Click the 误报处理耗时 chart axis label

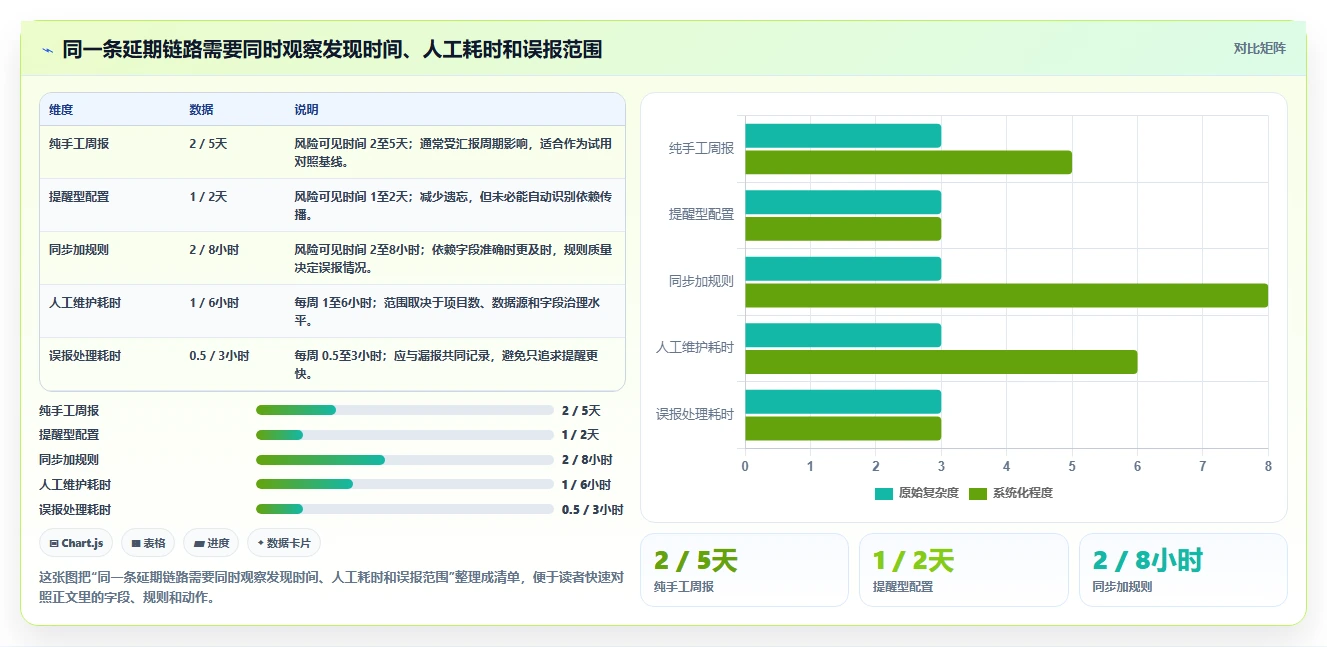(695, 414)
